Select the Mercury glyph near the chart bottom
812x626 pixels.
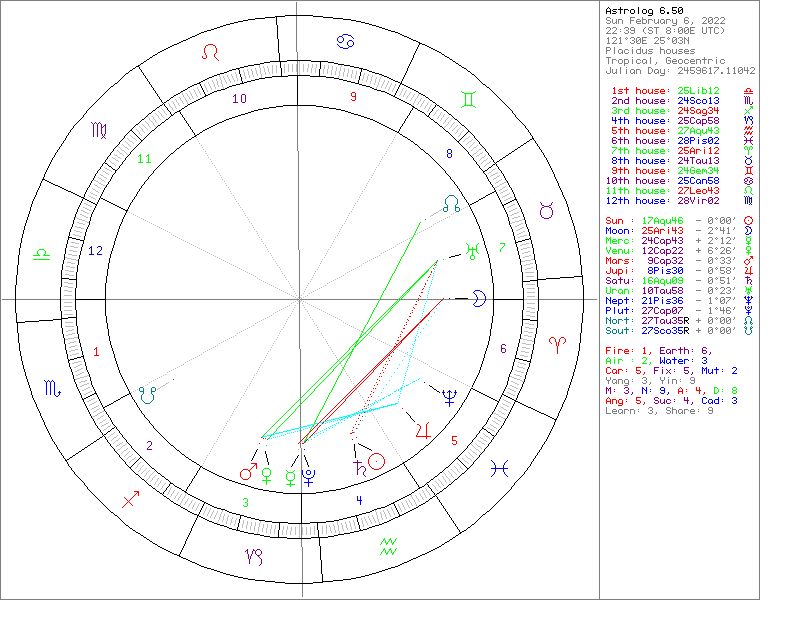point(290,478)
